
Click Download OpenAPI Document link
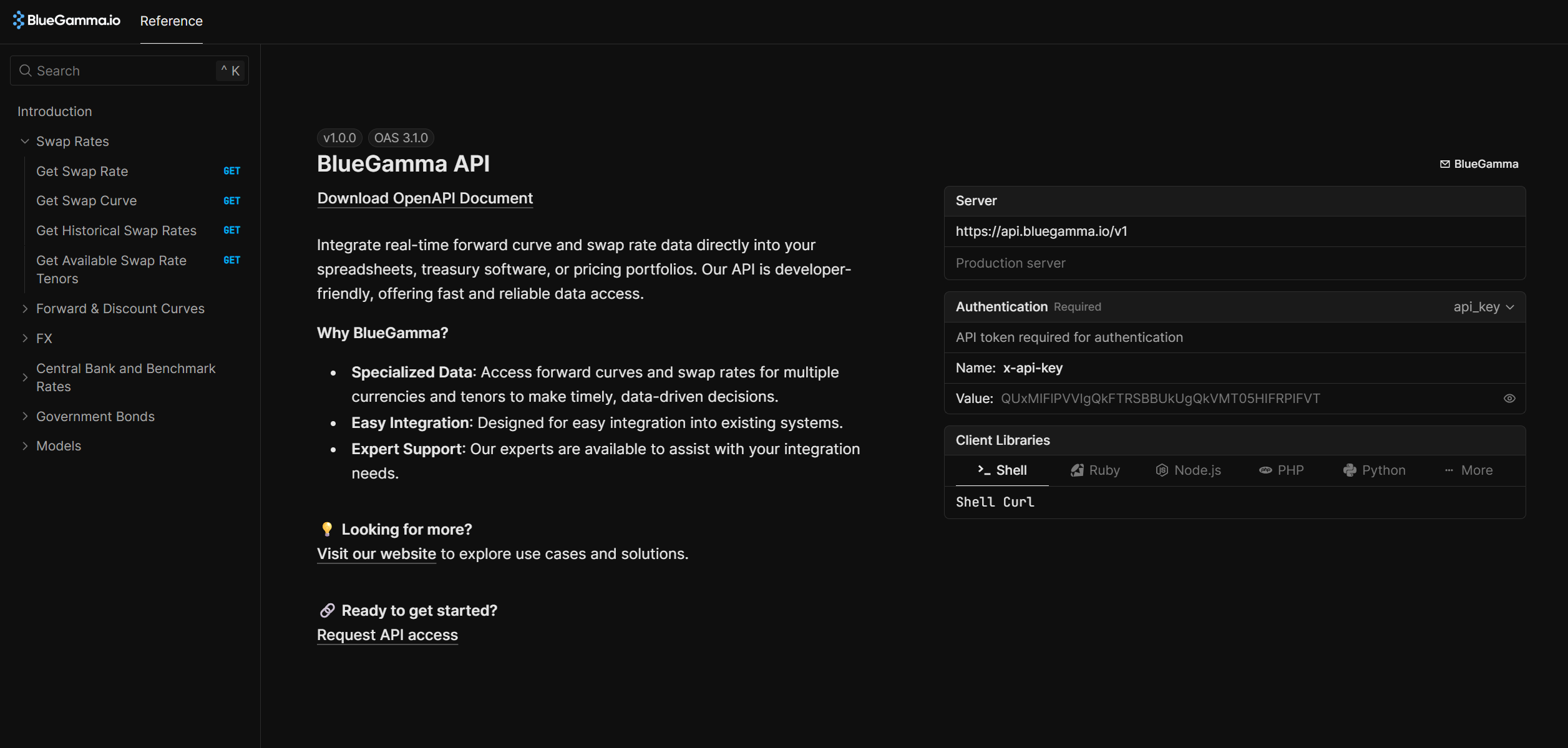(425, 198)
